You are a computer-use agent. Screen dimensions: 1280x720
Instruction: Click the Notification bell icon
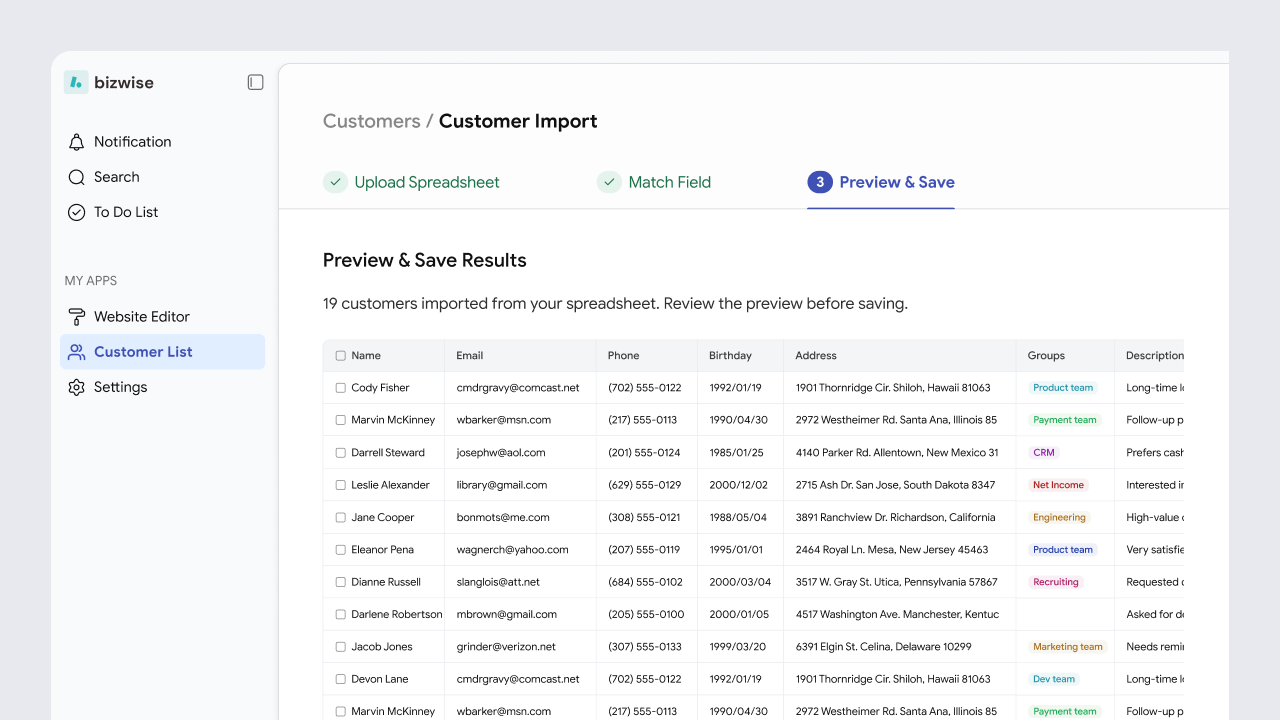(76, 142)
